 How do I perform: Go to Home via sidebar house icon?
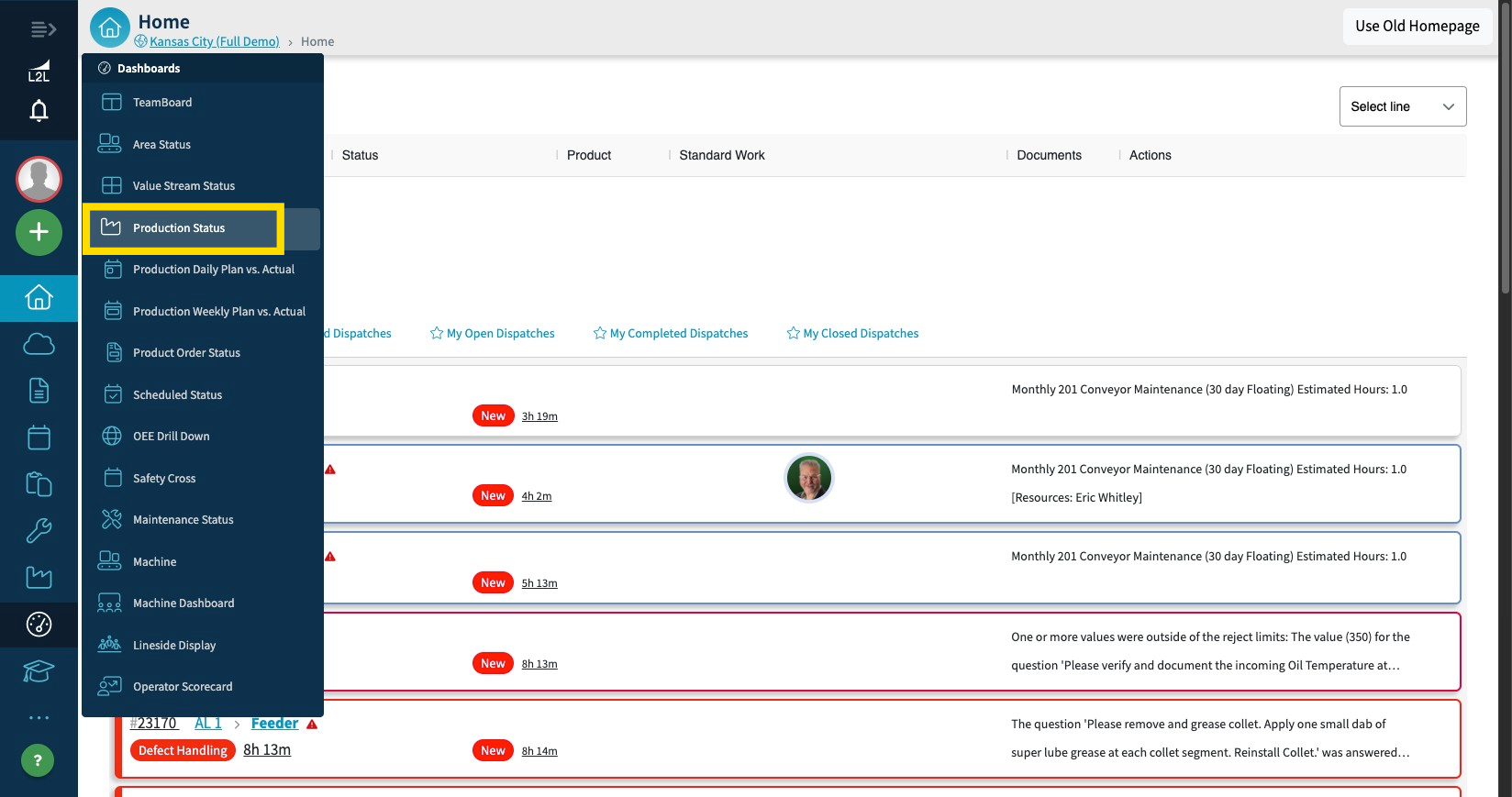pyautogui.click(x=39, y=298)
